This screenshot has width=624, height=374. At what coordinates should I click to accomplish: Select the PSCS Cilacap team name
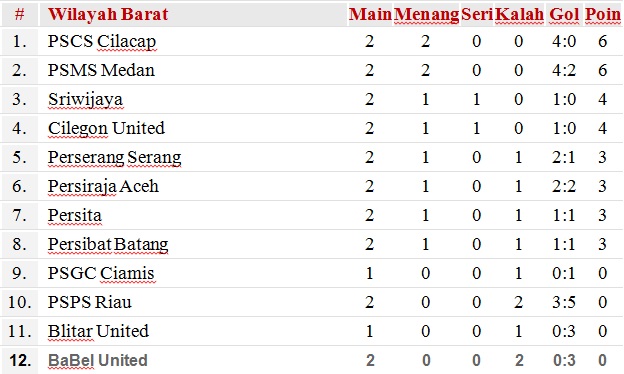(102, 41)
